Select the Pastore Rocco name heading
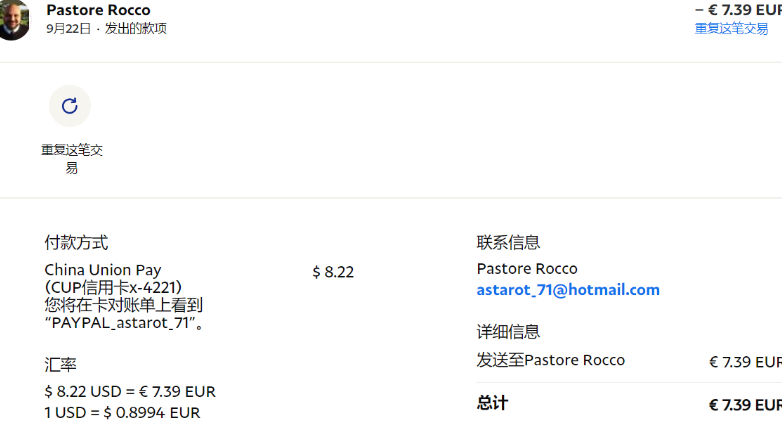This screenshot has width=782, height=428. pyautogui.click(x=98, y=10)
